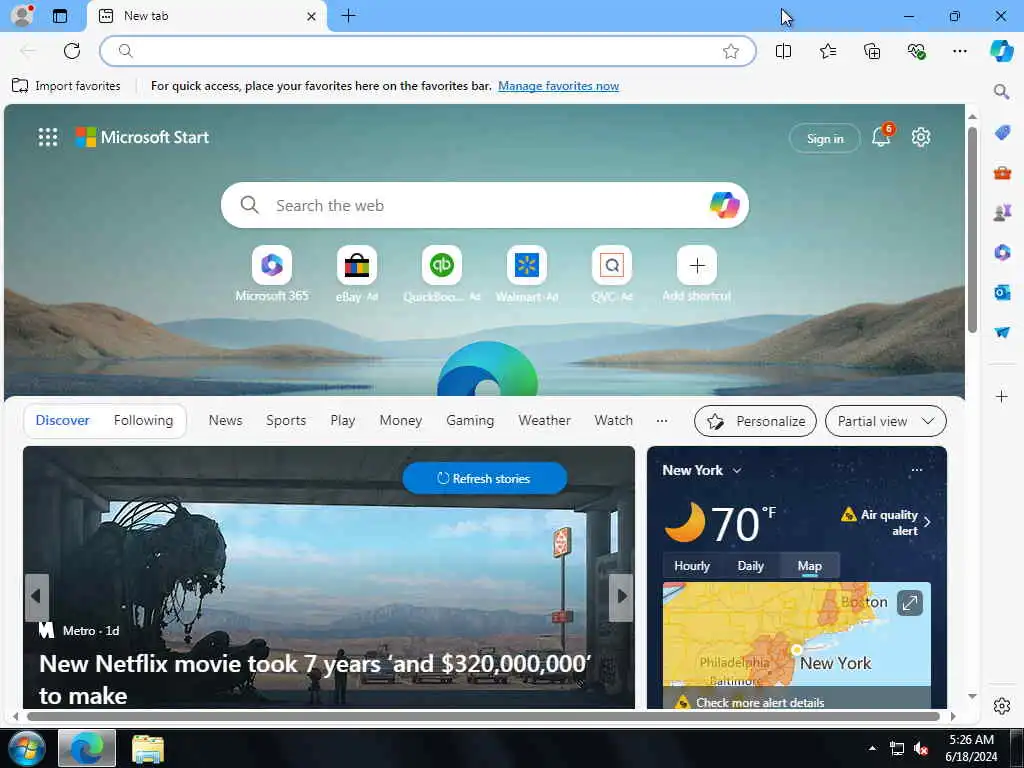Image resolution: width=1024 pixels, height=768 pixels.
Task: Open Browser essentials heart icon
Action: [x=916, y=51]
